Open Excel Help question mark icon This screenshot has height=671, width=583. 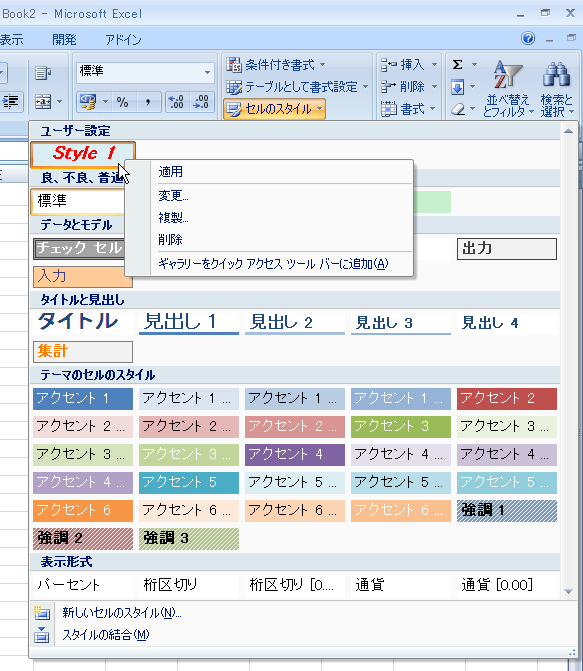pos(528,39)
